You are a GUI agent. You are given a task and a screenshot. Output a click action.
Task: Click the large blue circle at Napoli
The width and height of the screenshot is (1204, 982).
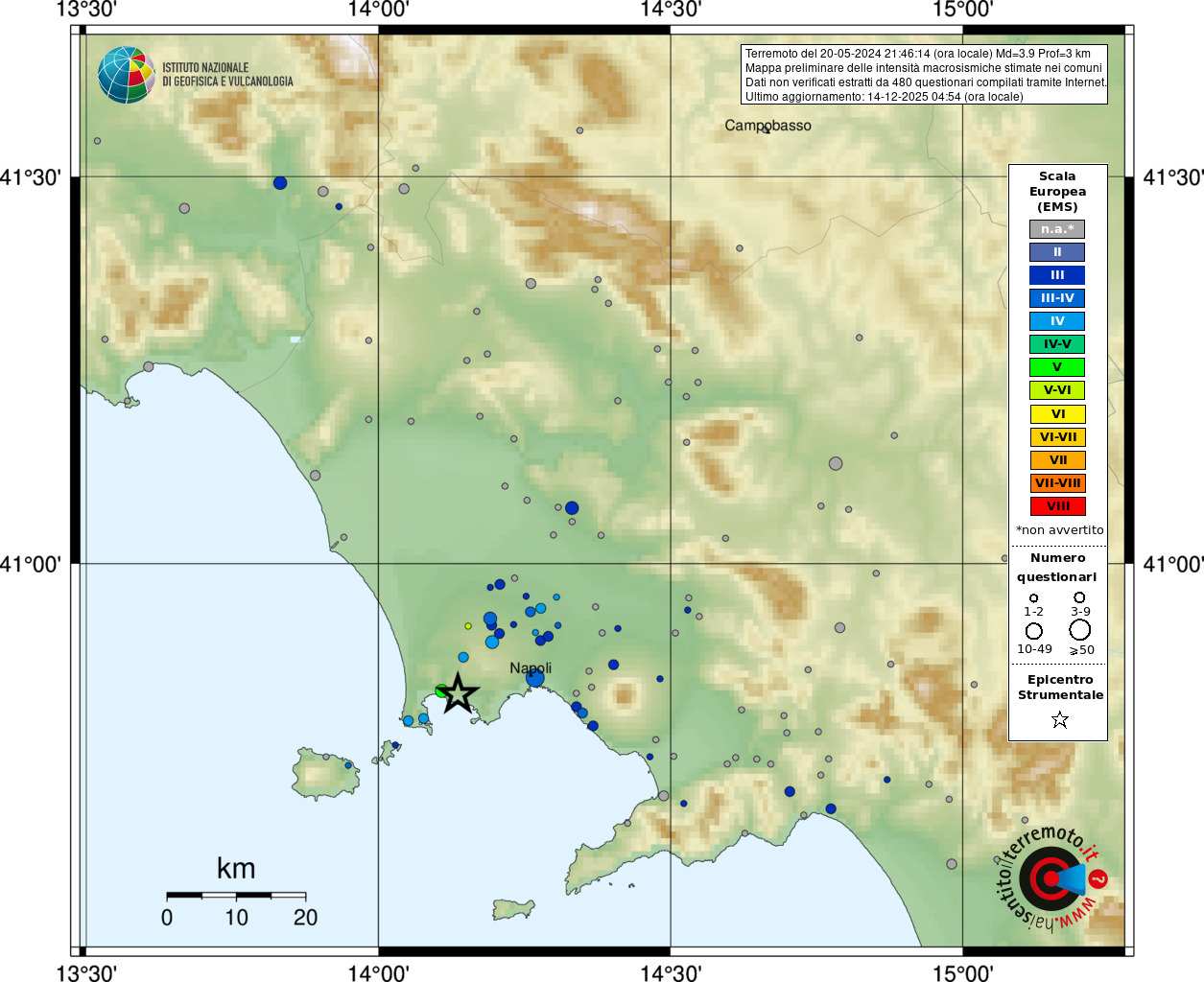coord(535,678)
